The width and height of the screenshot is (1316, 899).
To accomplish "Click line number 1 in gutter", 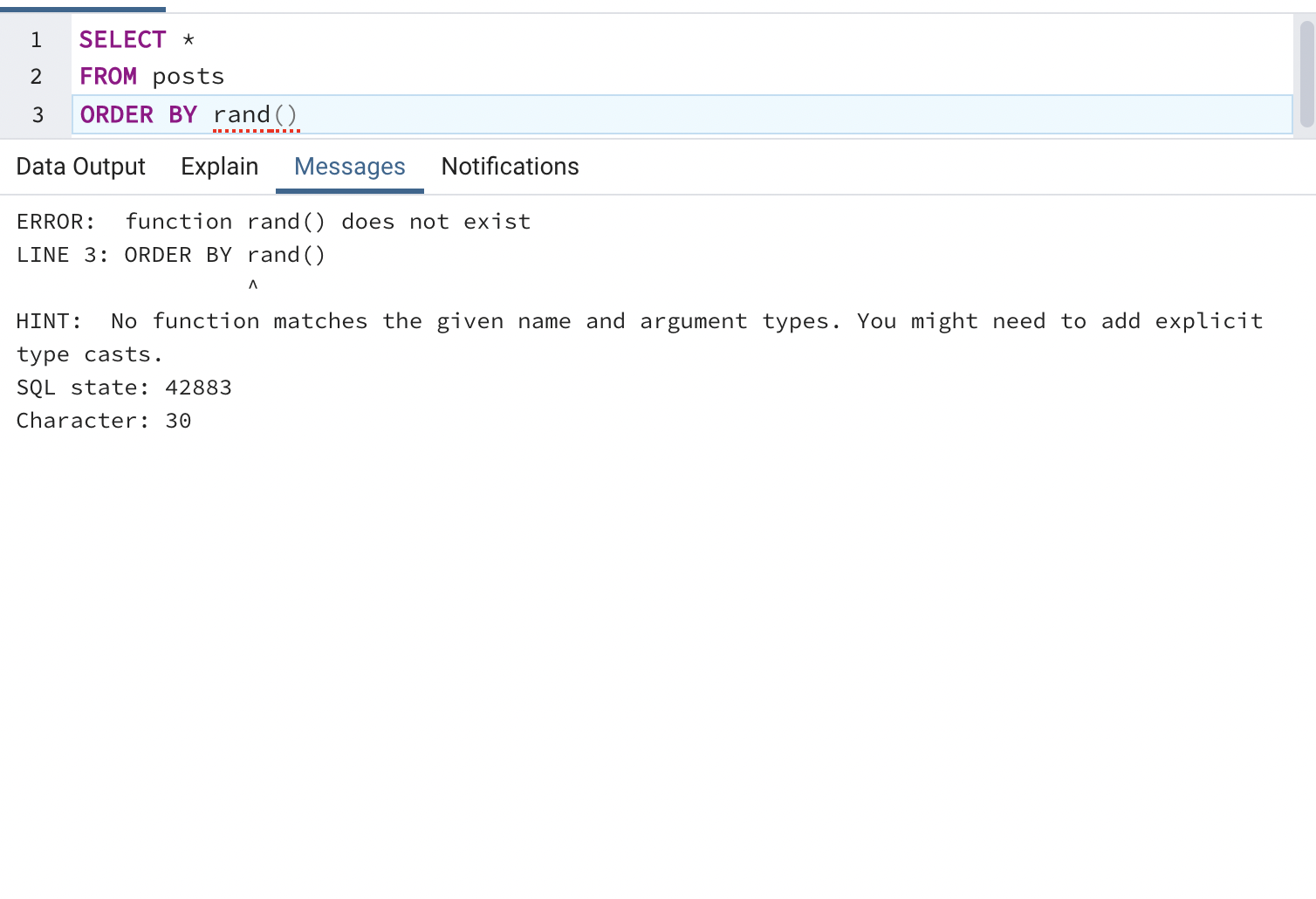I will (x=36, y=40).
